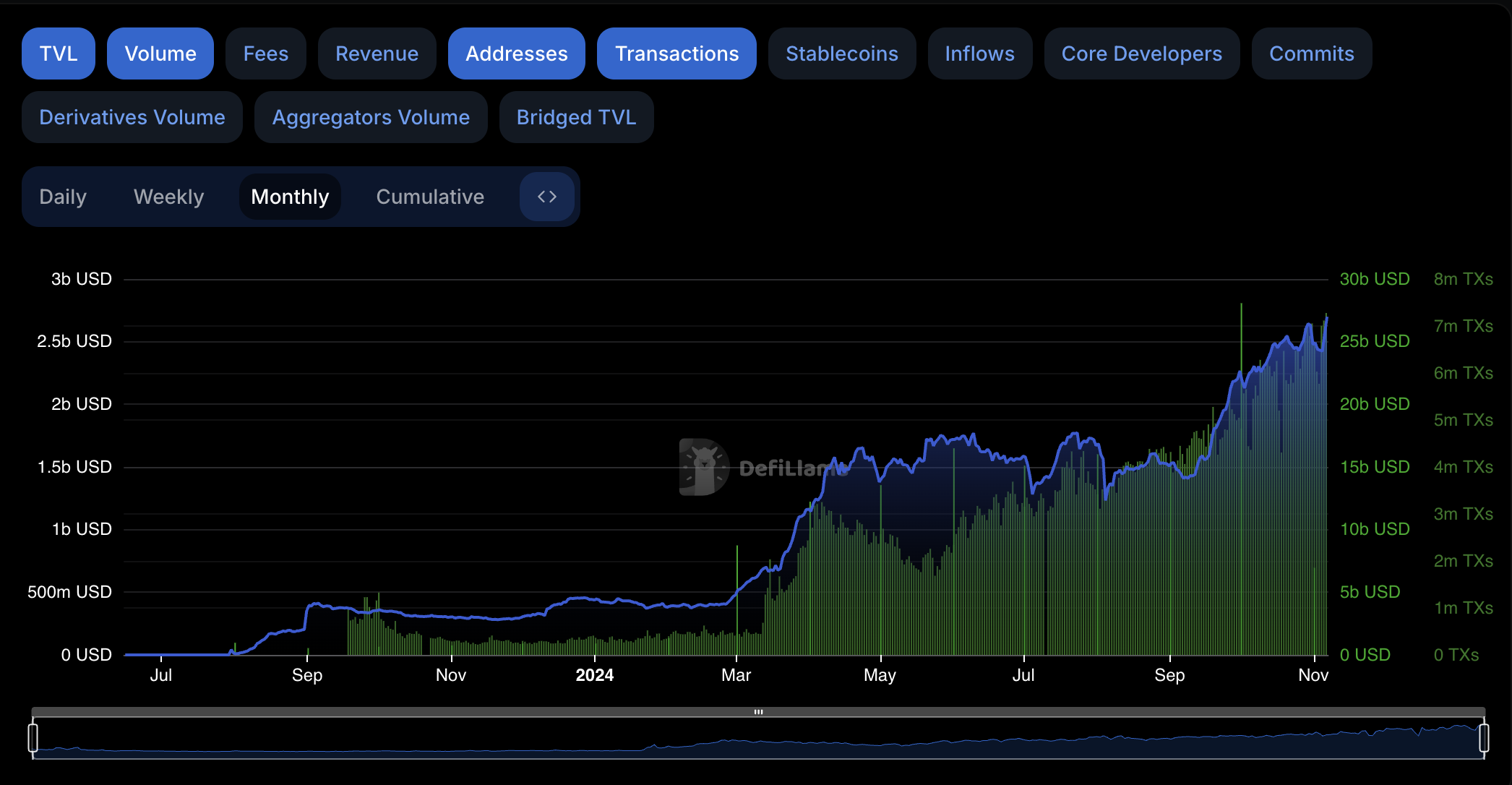Toggle the Addresses metric off
This screenshot has height=785, width=1512.
pos(517,53)
